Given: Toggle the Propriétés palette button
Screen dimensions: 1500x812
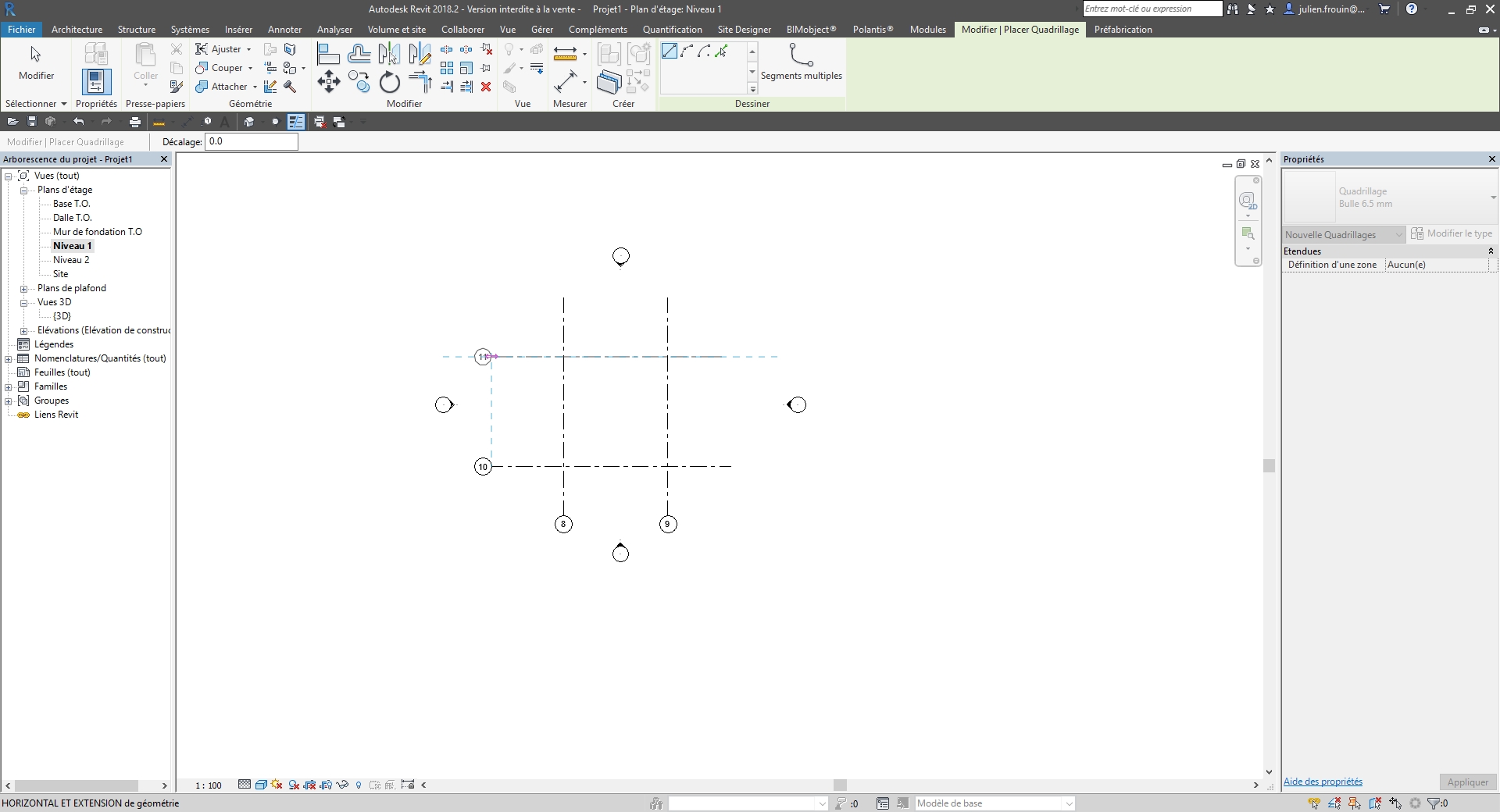Looking at the screenshot, I should [x=96, y=82].
